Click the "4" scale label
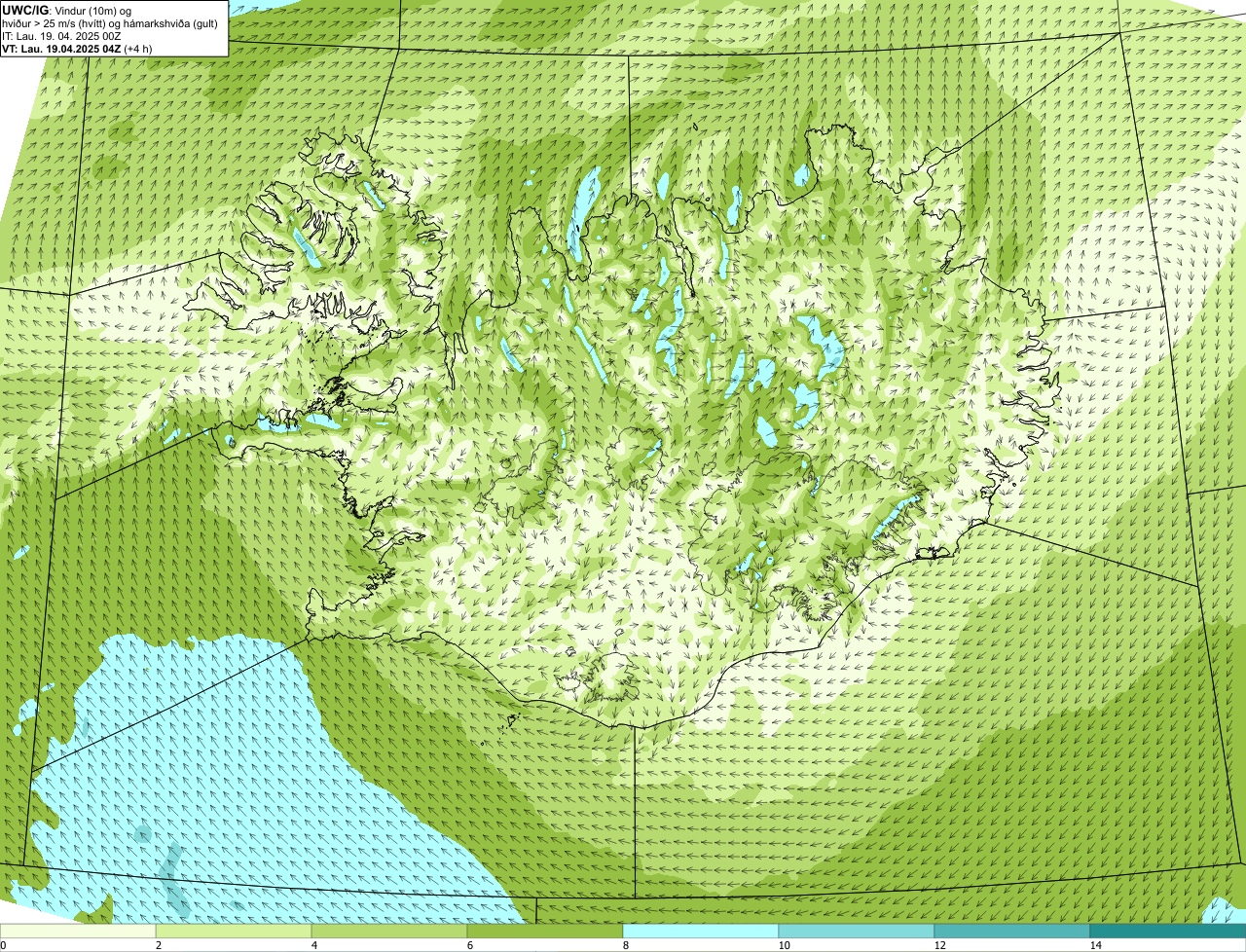The image size is (1246, 952). click(x=313, y=945)
